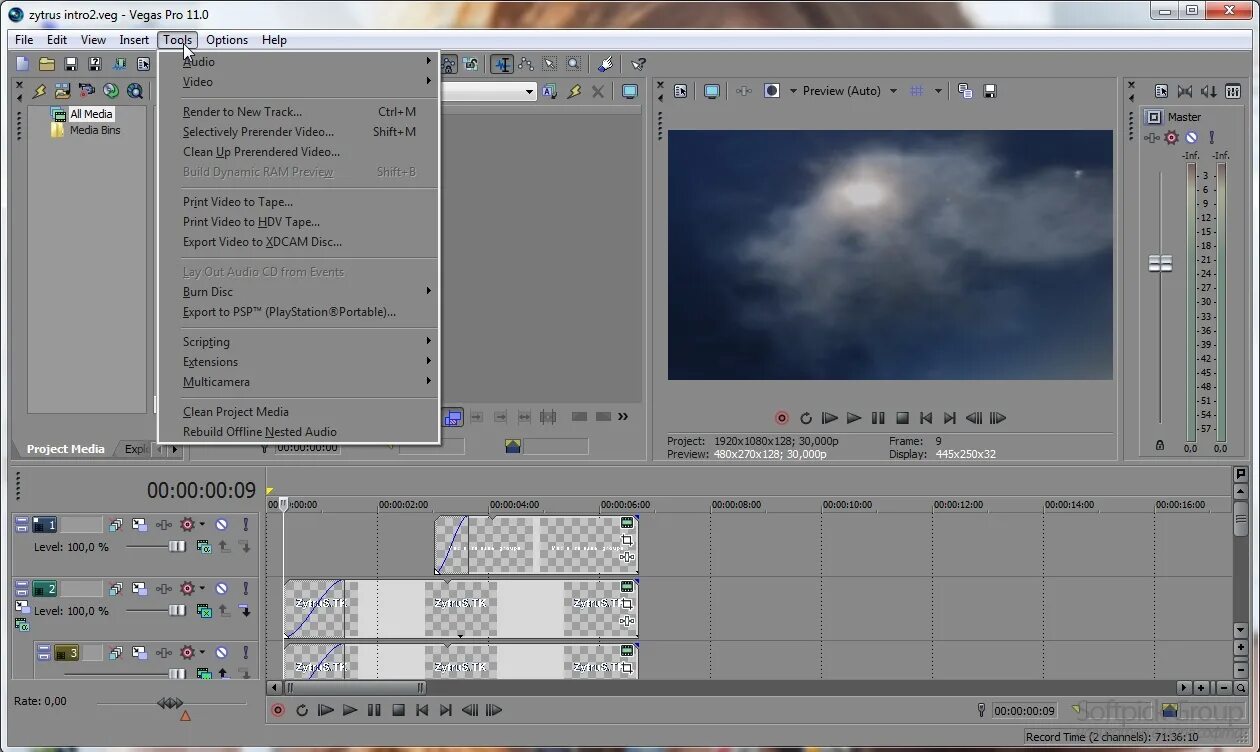Toggle Split Screen View in preview
This screenshot has height=752, width=1260.
pyautogui.click(x=771, y=91)
